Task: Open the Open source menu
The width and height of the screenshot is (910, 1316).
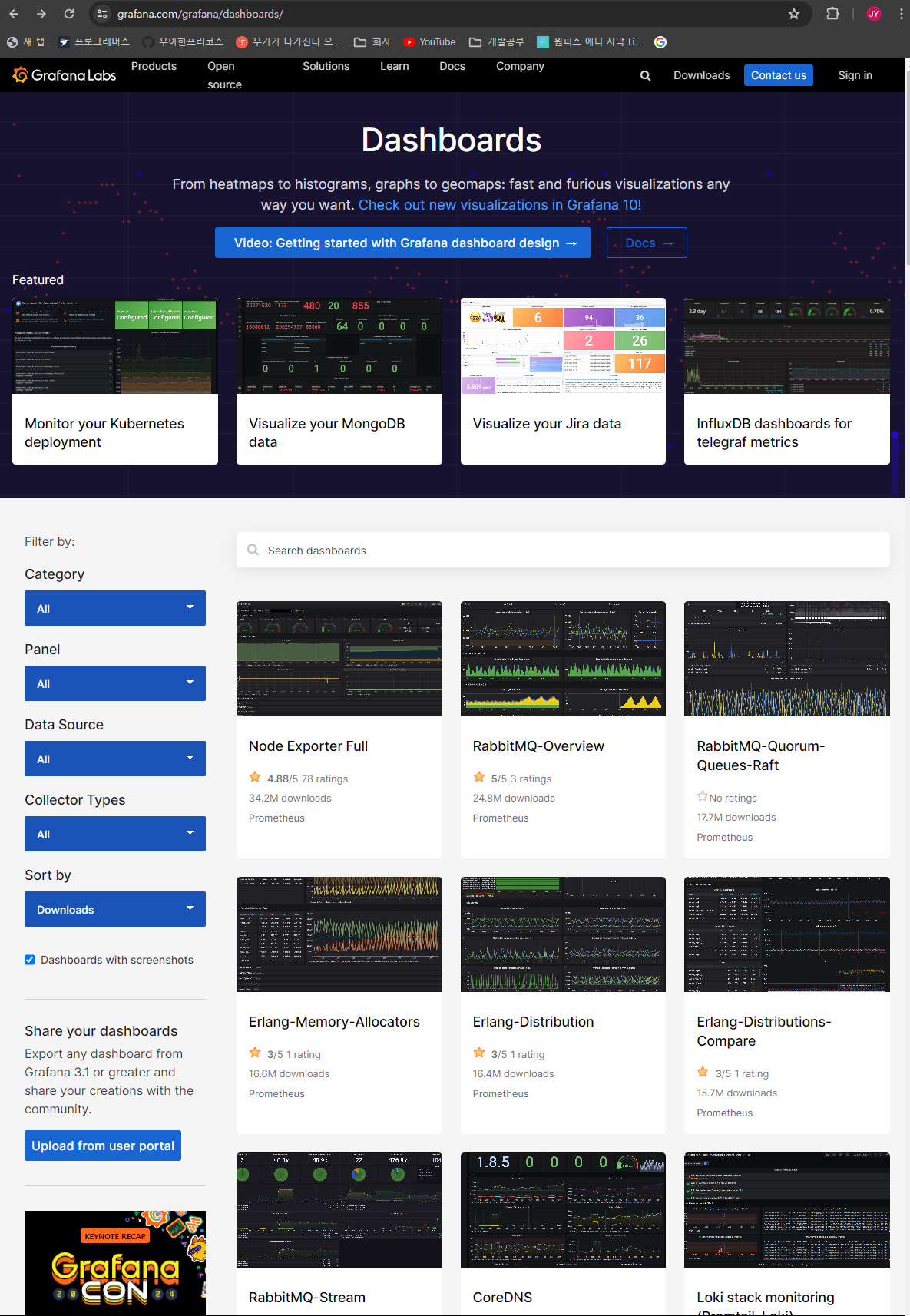Action: pyautogui.click(x=224, y=75)
